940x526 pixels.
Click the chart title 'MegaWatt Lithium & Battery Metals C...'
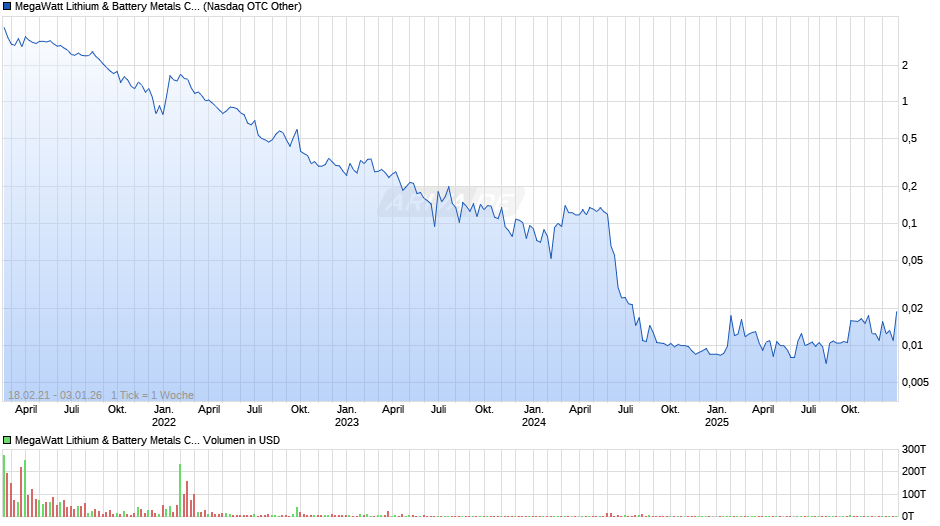pos(107,7)
